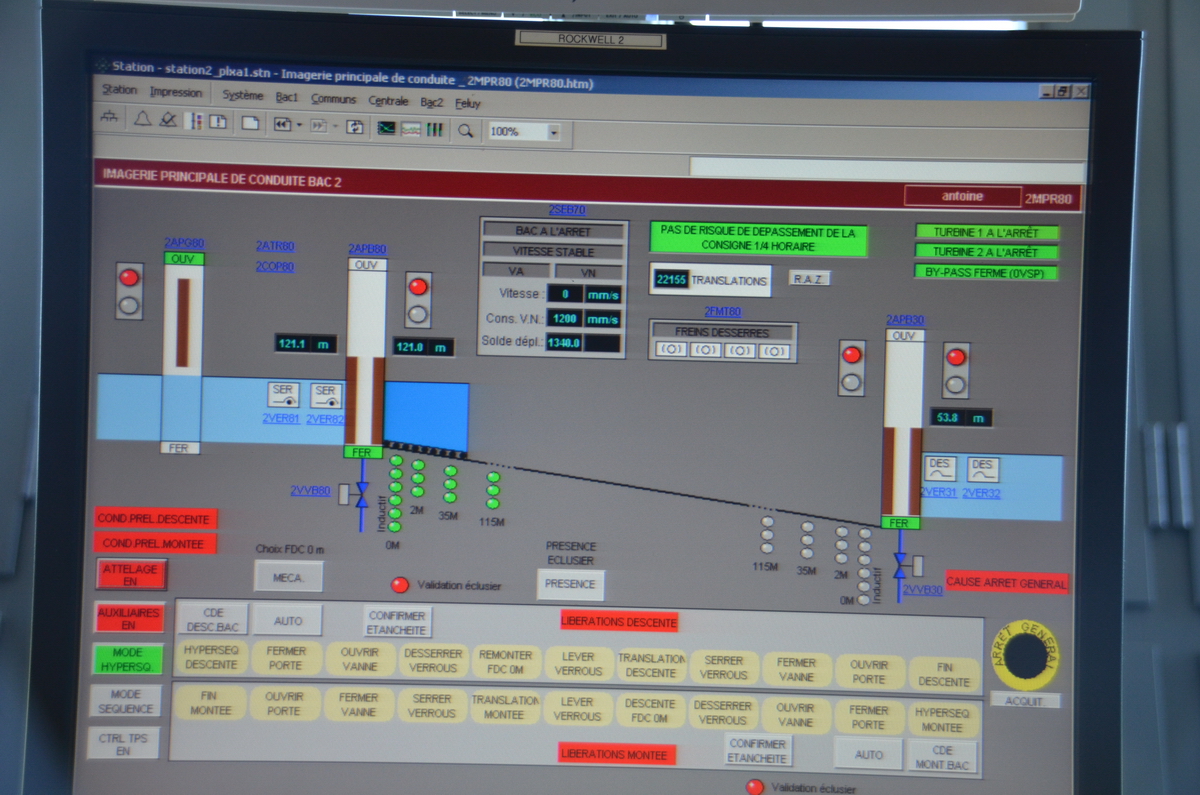Click the 2SEB70 link

[x=567, y=210]
